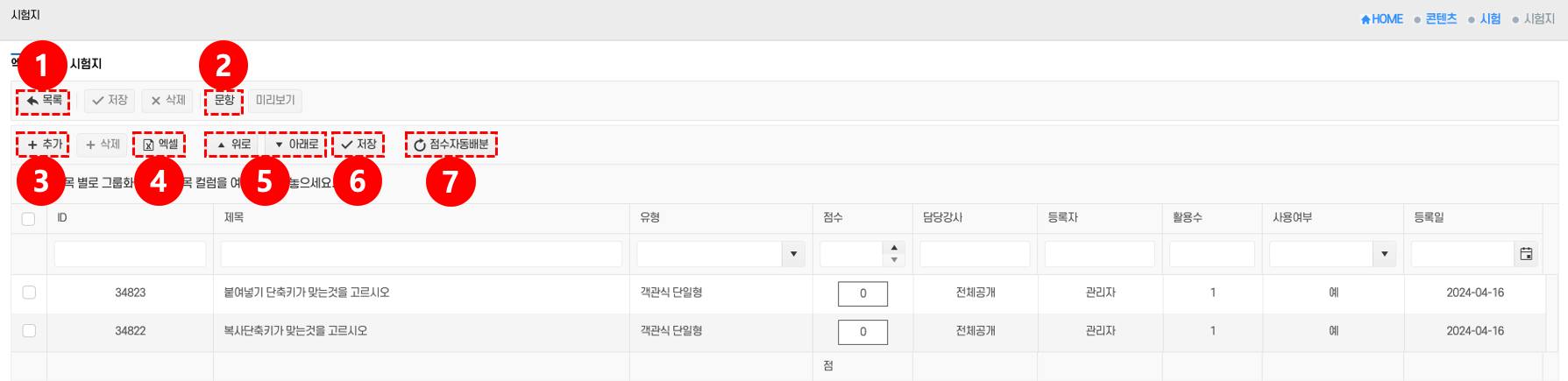Open the 유형 filter dropdown

[793, 254]
